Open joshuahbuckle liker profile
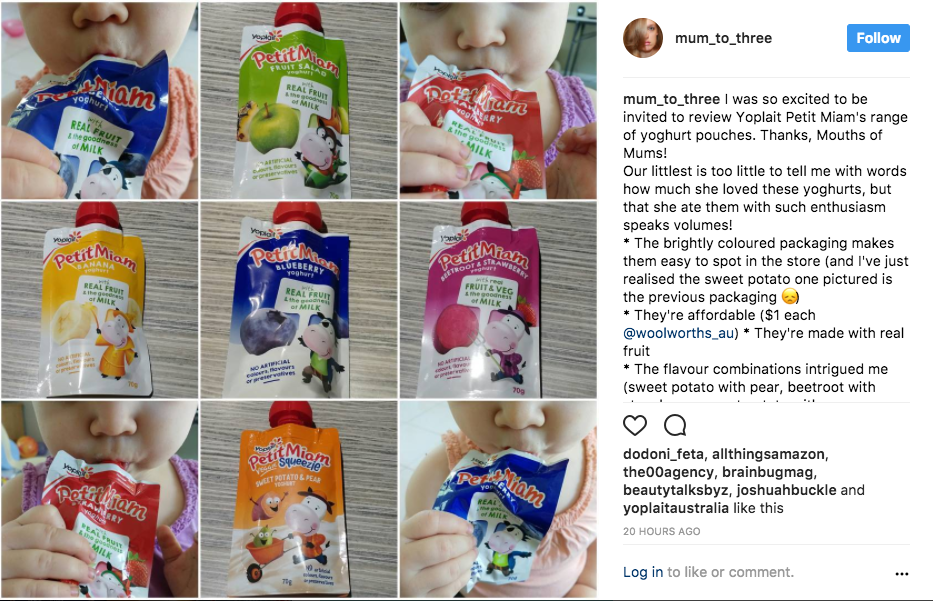The width and height of the screenshot is (933, 601). pyautogui.click(x=787, y=490)
